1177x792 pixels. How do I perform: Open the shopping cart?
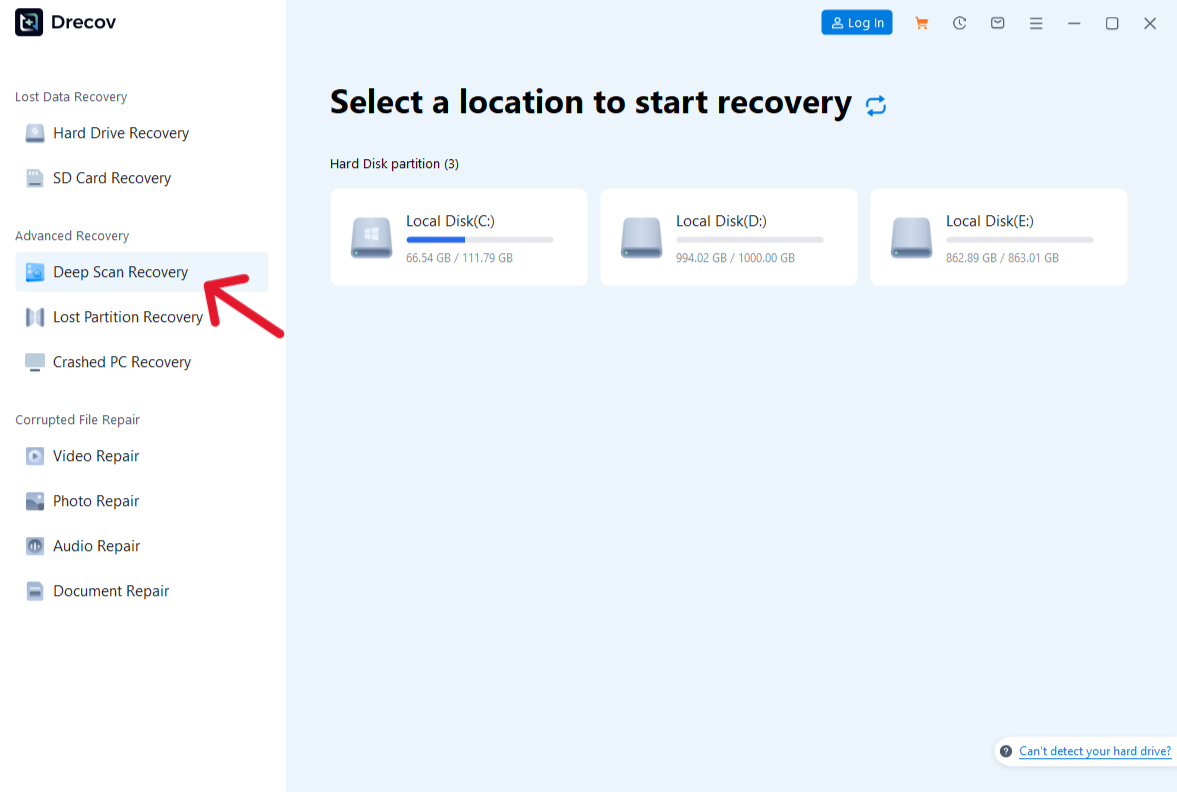921,22
